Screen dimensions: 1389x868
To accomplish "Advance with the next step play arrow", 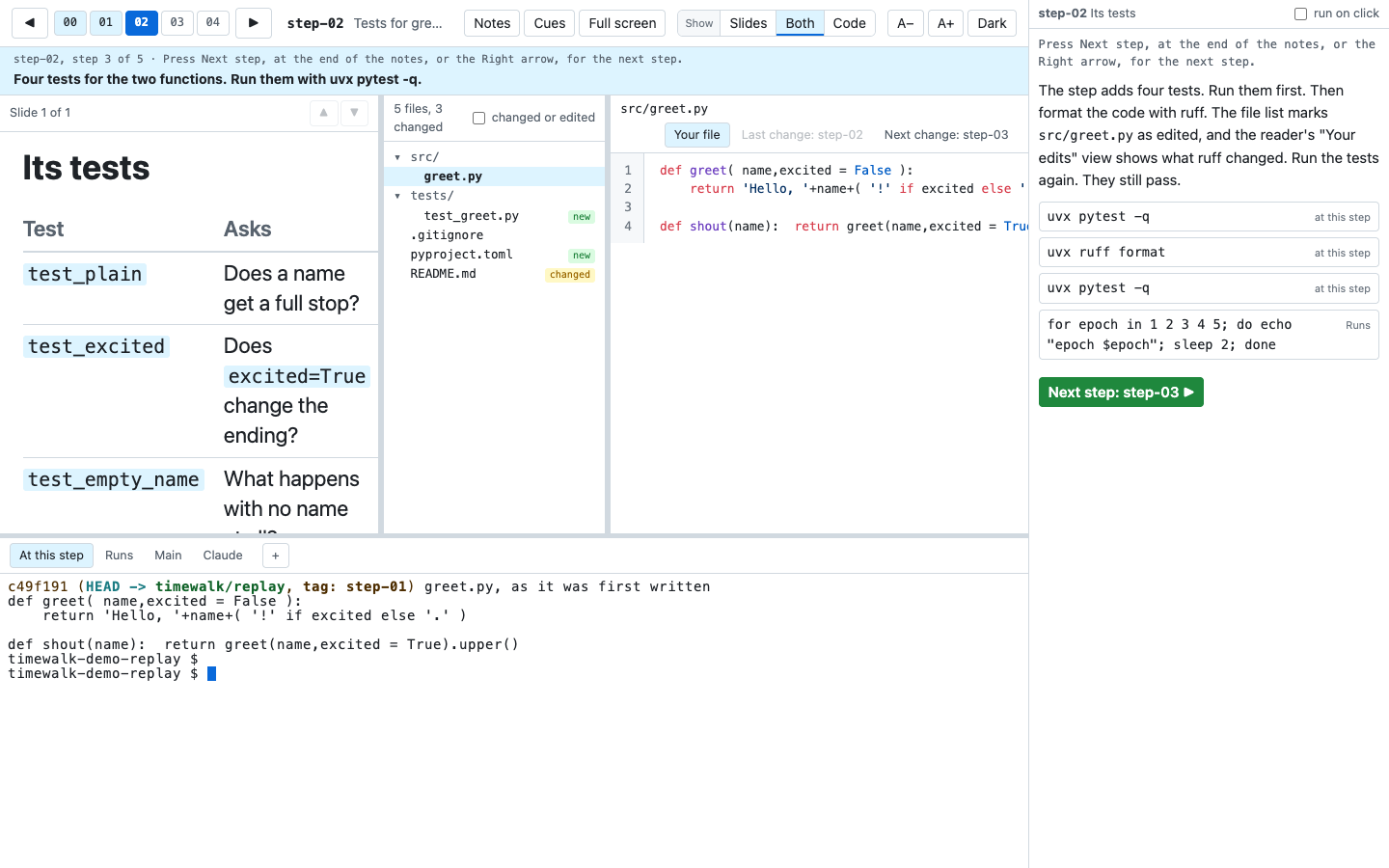I will (253, 23).
